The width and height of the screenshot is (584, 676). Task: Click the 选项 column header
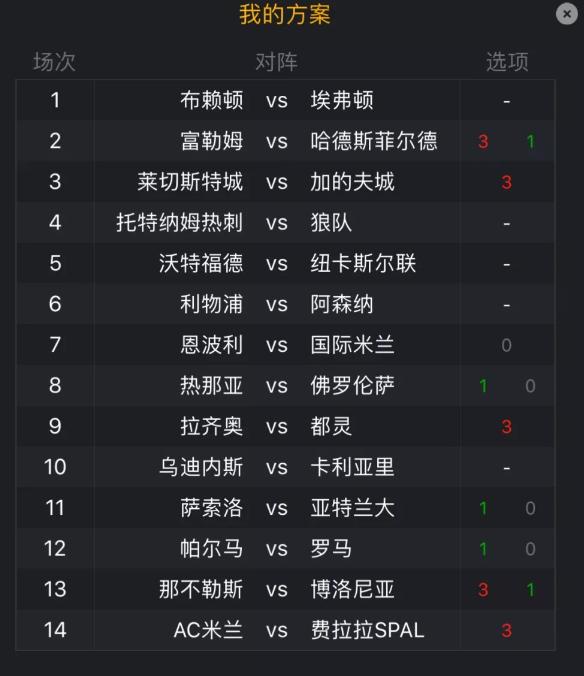pos(507,62)
